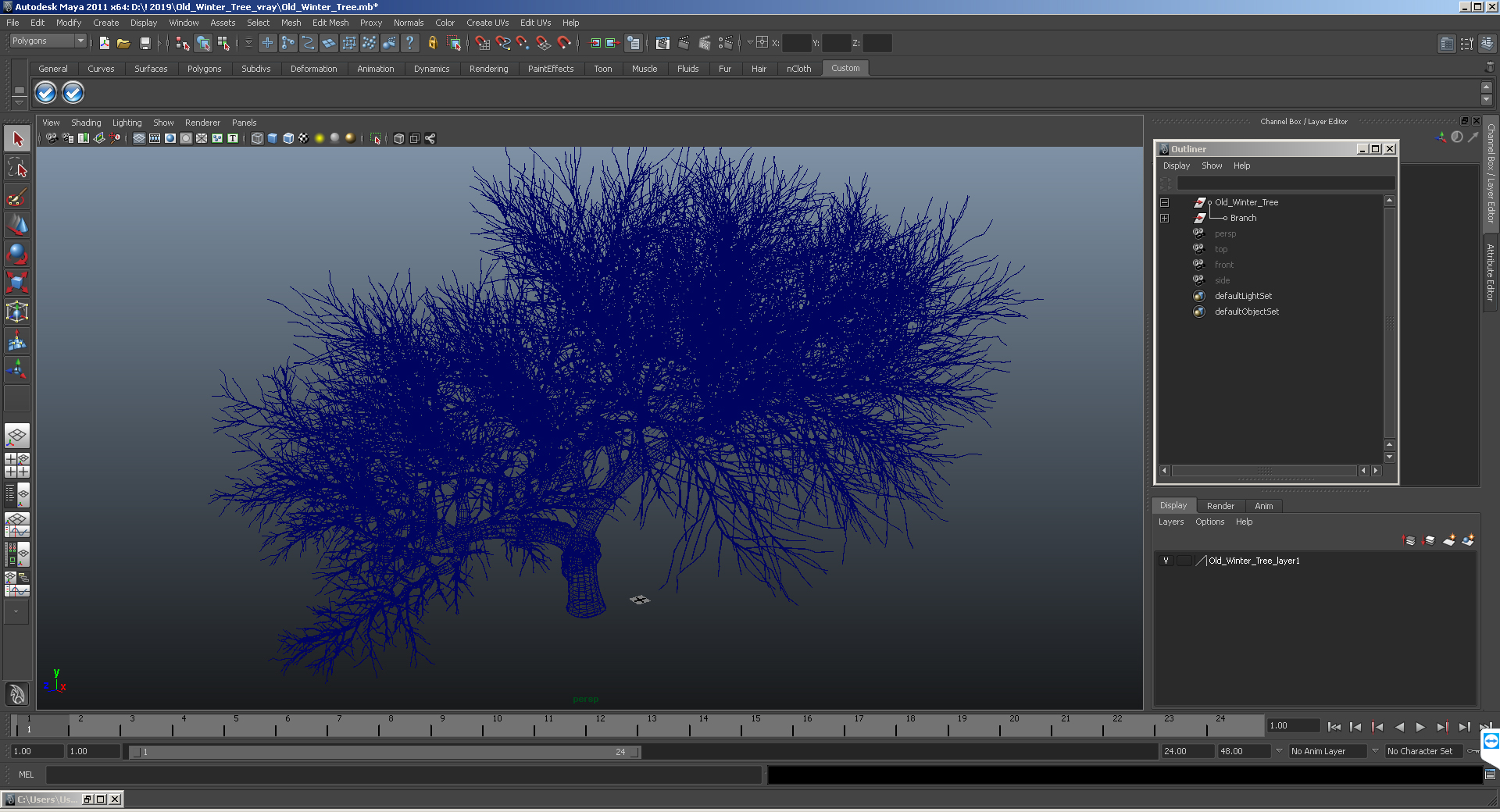Click the Save Scene disk icon

(145, 43)
